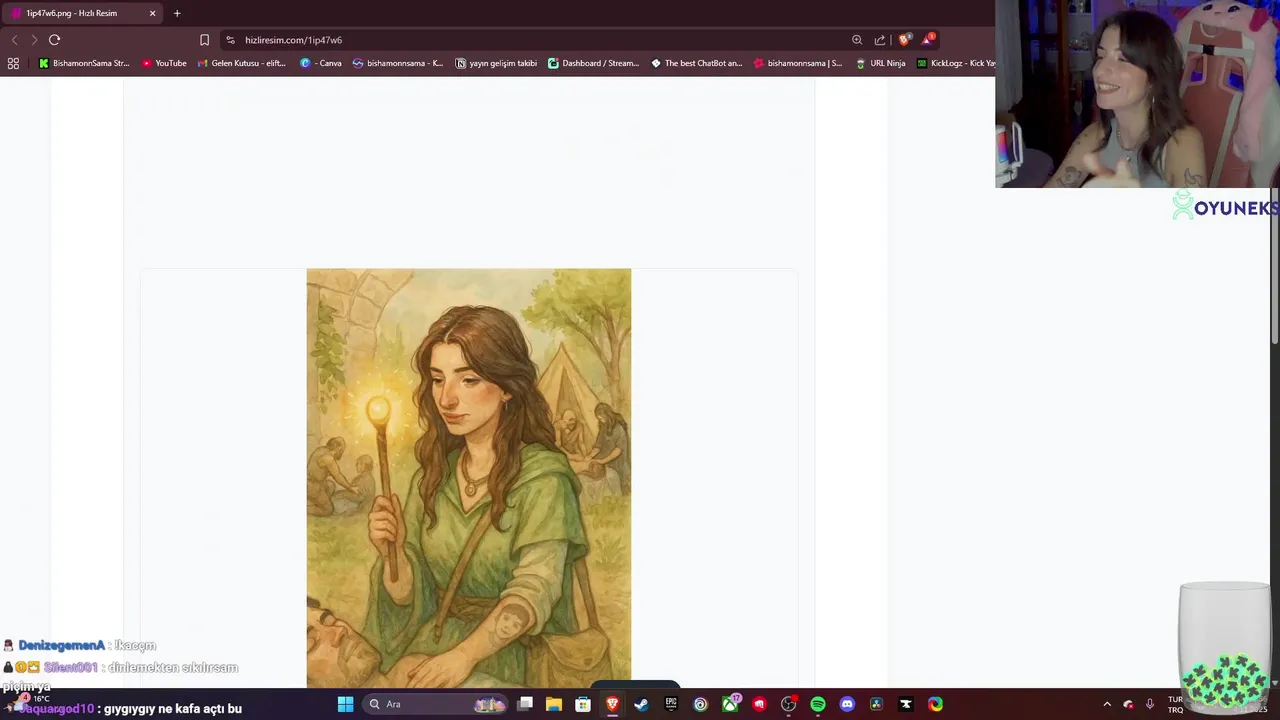Screen dimensions: 1280x720
Task: Open Task View on the taskbar
Action: (x=525, y=704)
